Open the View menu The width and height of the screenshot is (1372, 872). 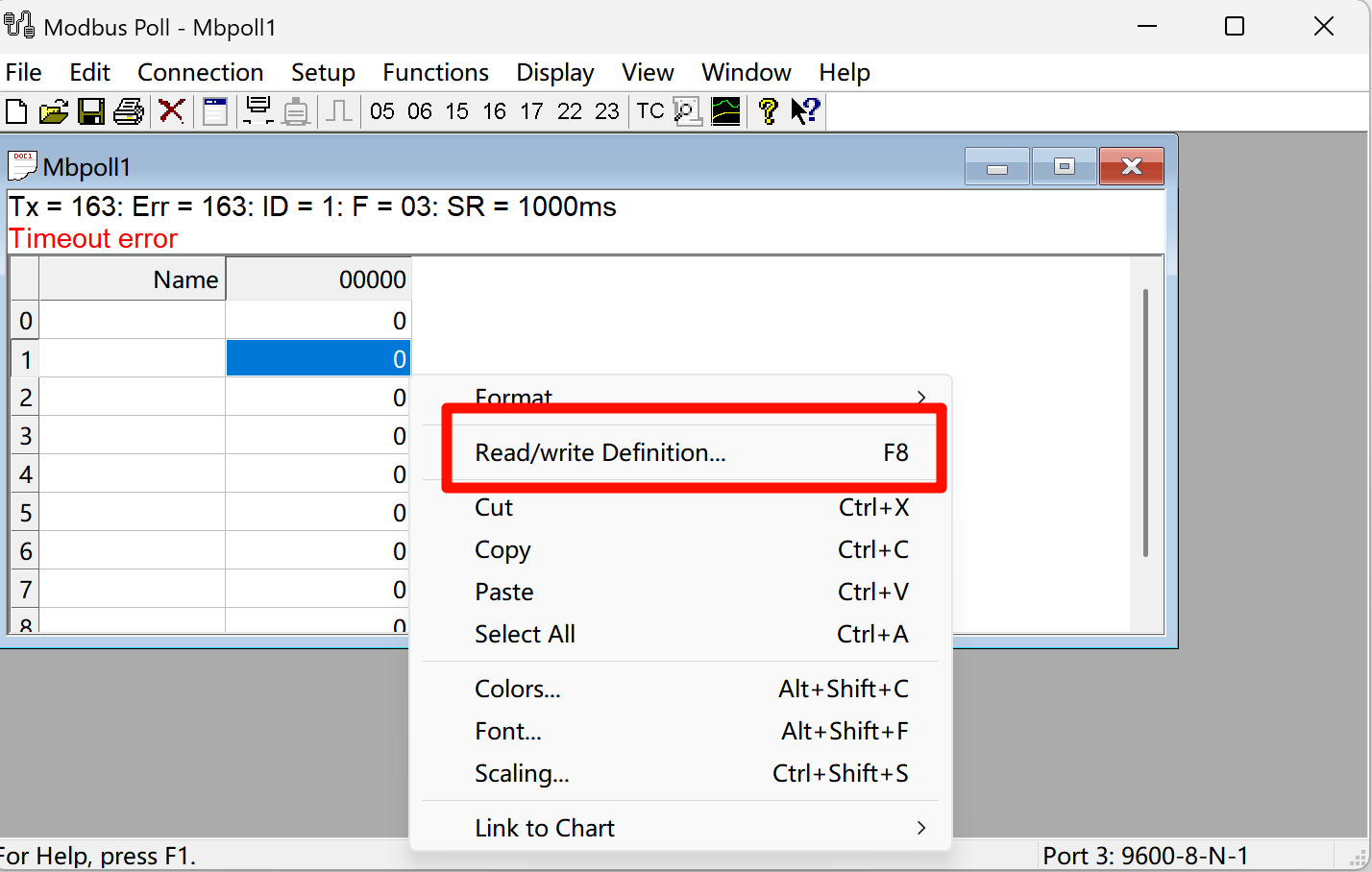pyautogui.click(x=648, y=72)
